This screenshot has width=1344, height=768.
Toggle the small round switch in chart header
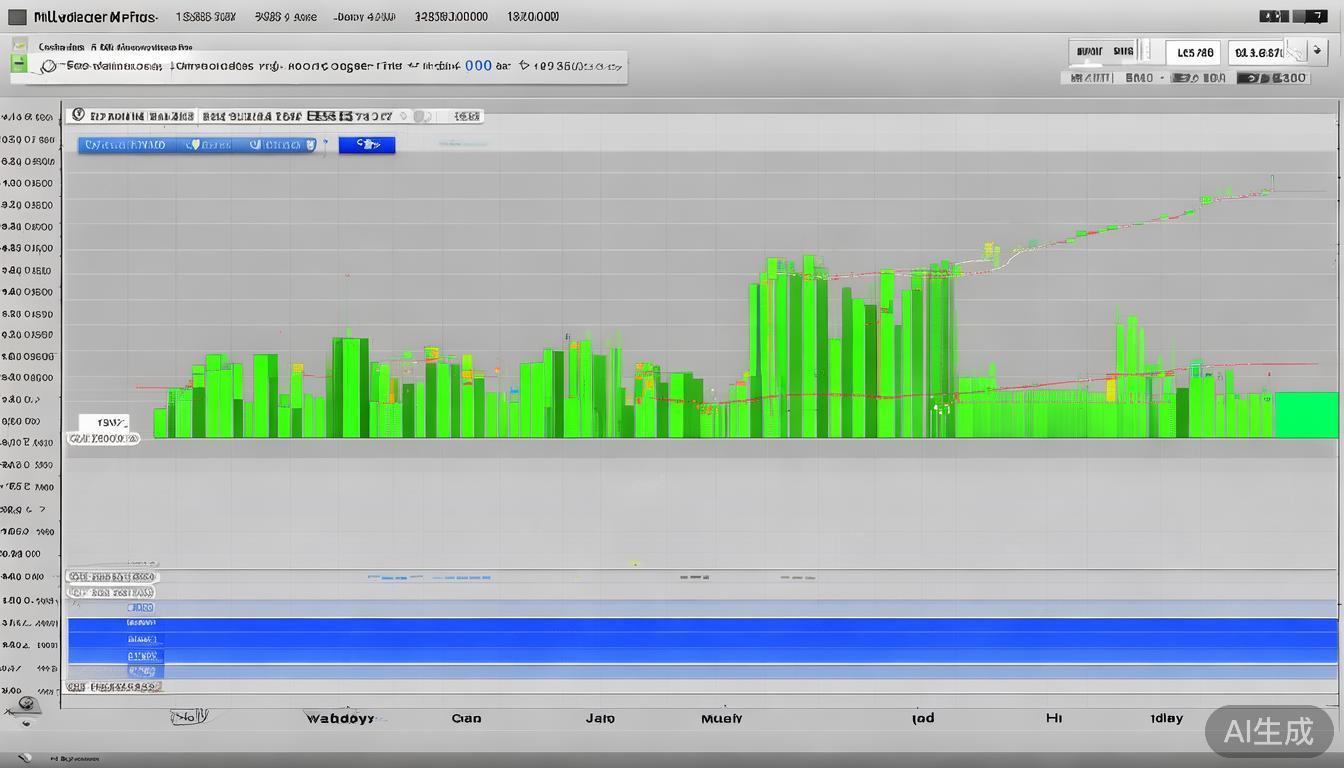pyautogui.click(x=422, y=116)
